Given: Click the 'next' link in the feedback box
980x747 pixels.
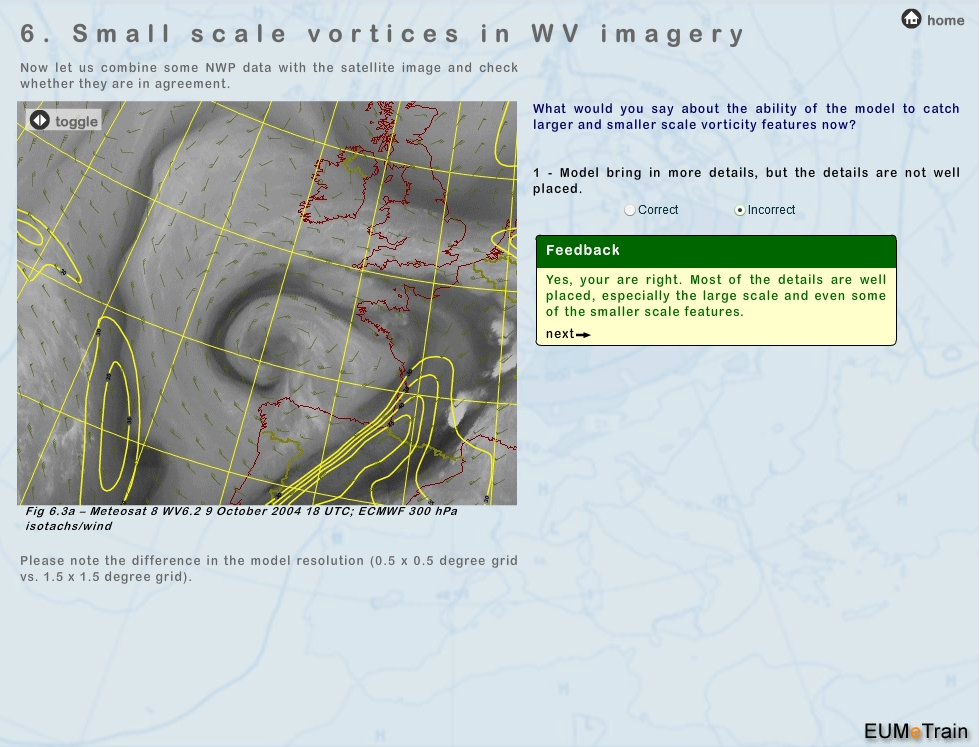Looking at the screenshot, I should tap(560, 334).
